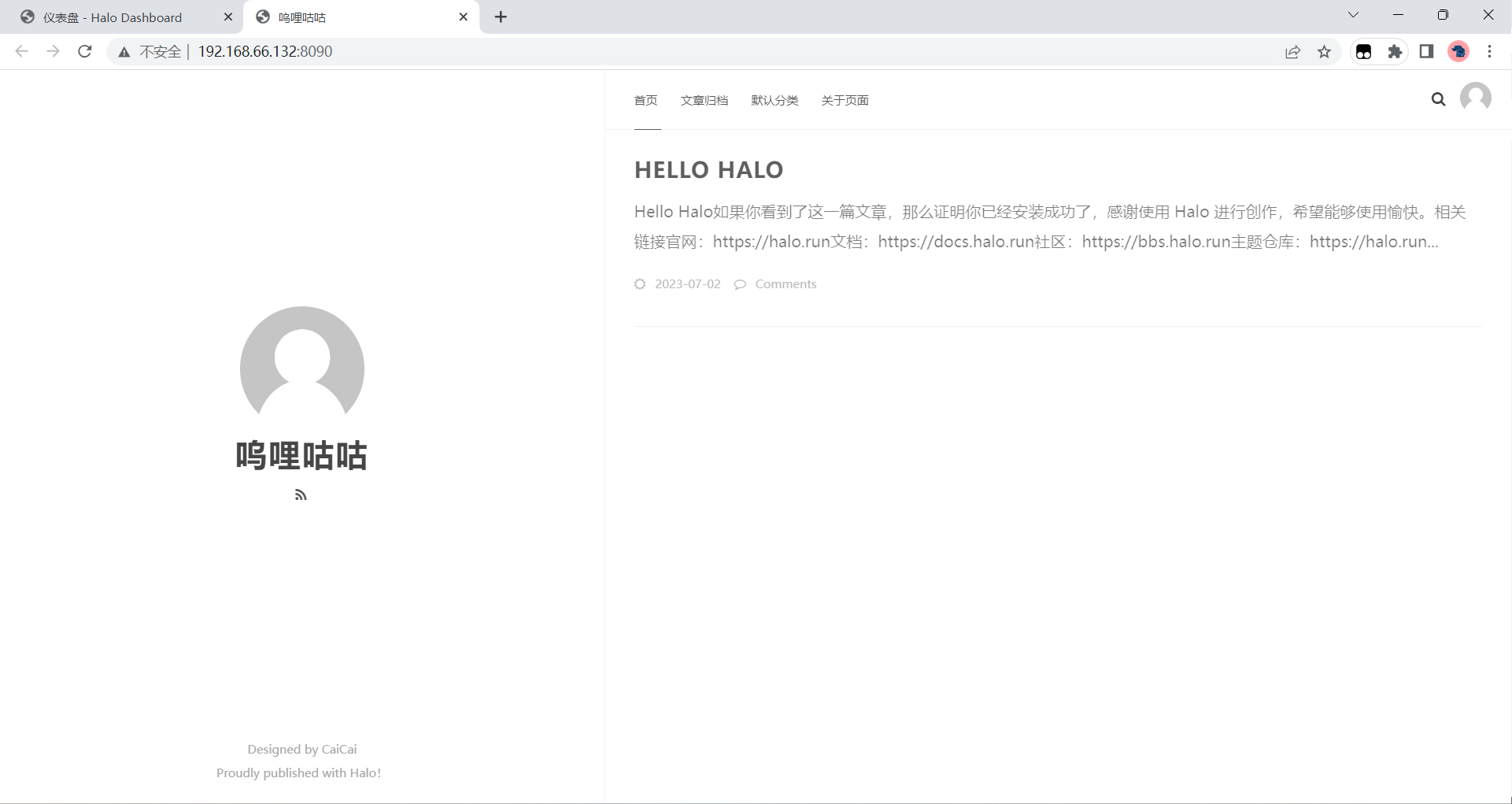This screenshot has height=804, width=1512.
Task: Maximize or restore the browser window
Action: tap(1443, 15)
